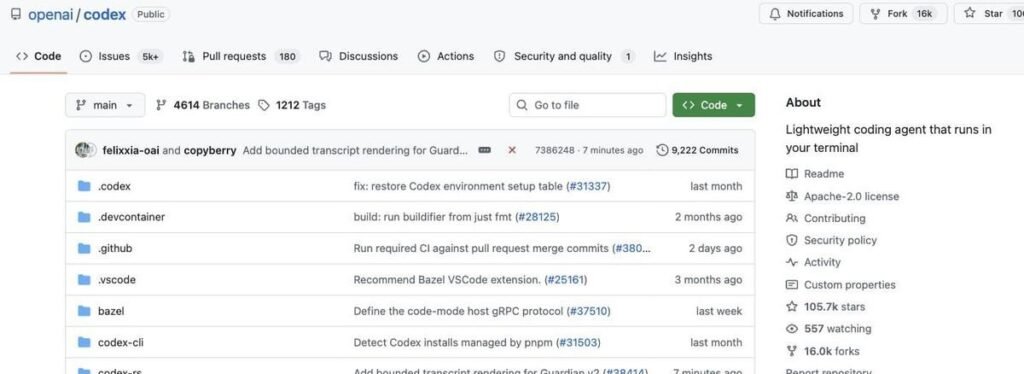The image size is (1024, 374).
Task: Switch to the Code tab
Action: tap(39, 56)
